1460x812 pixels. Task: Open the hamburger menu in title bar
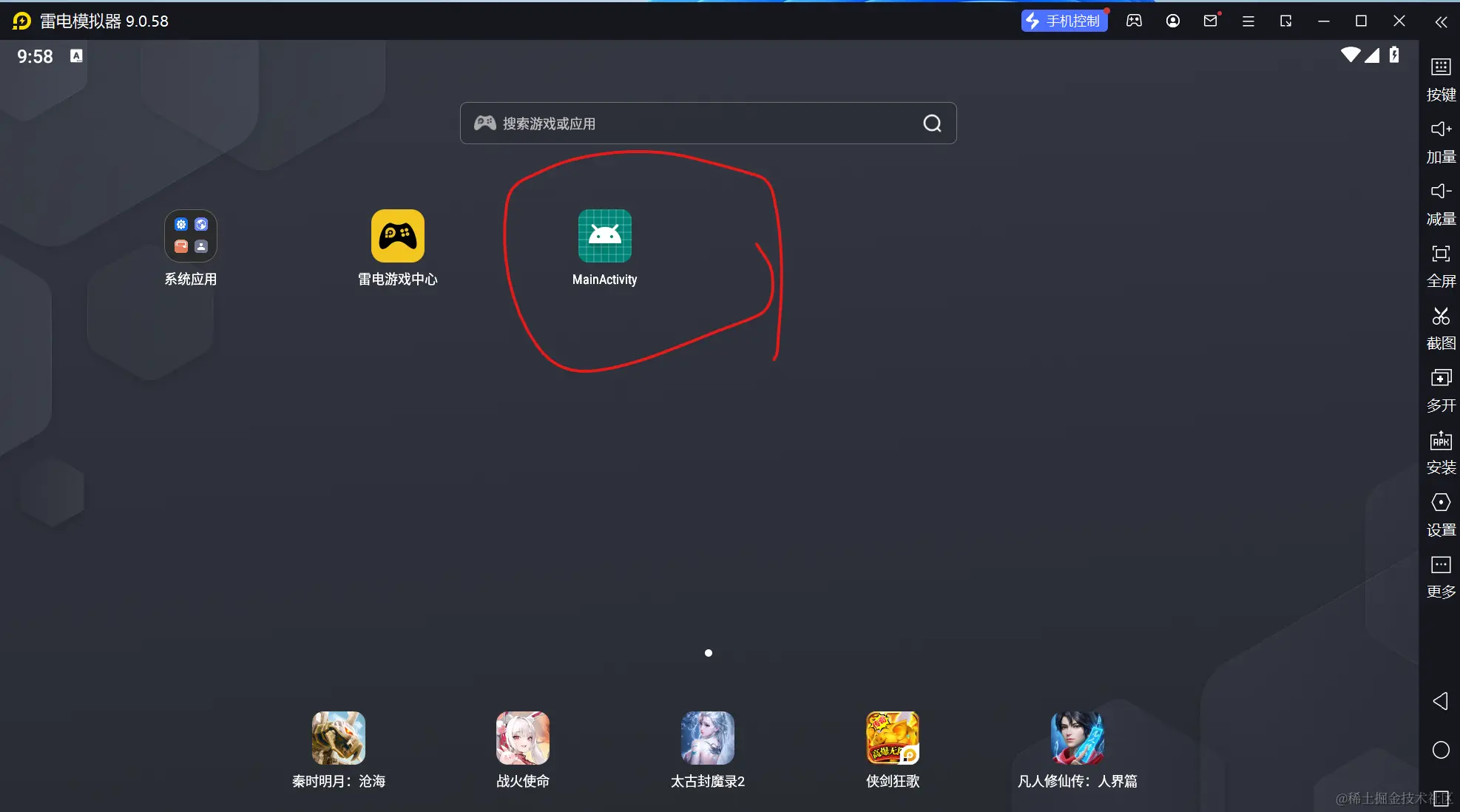coord(1248,21)
